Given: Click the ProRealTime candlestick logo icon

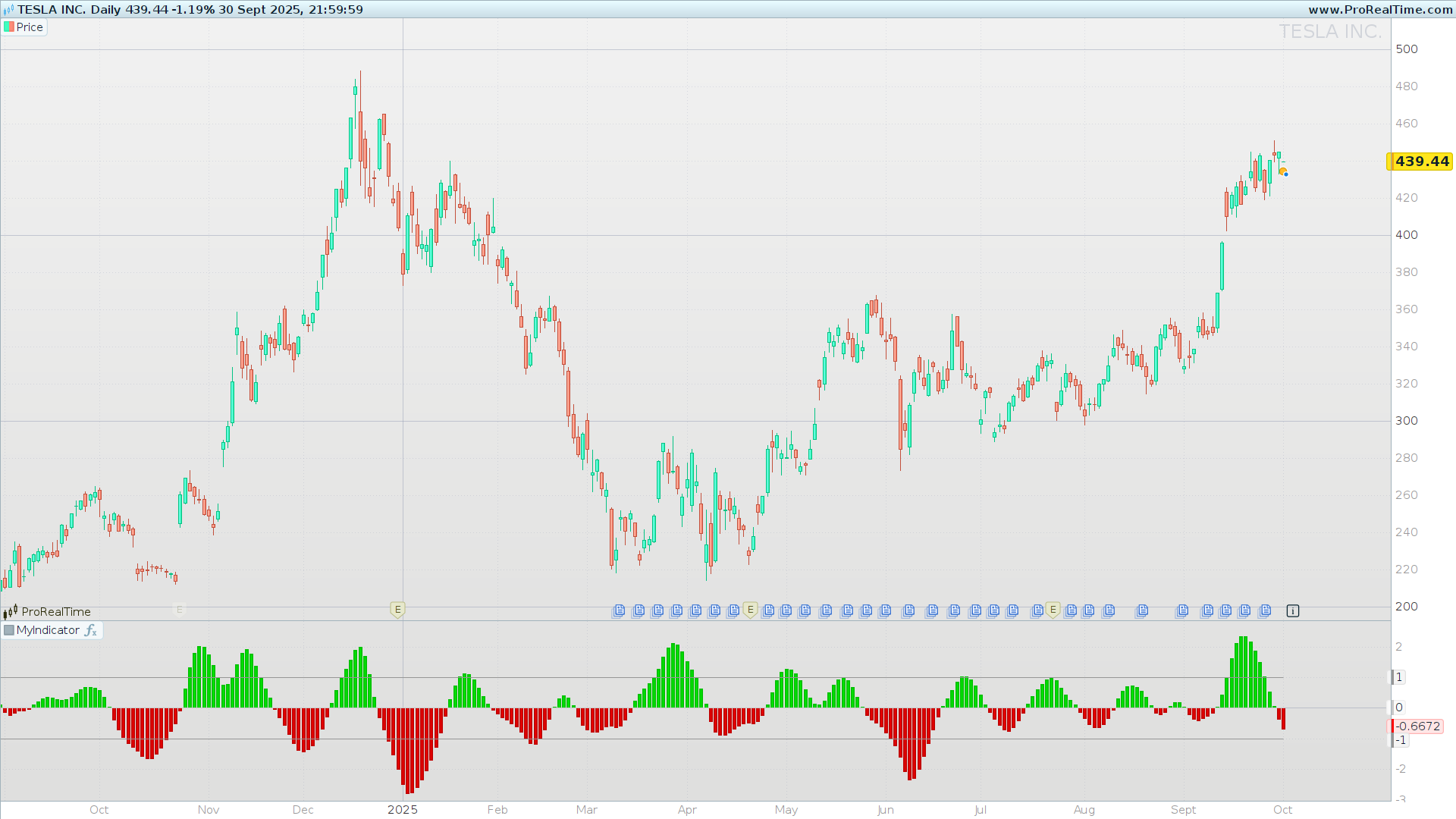Looking at the screenshot, I should tap(10, 612).
